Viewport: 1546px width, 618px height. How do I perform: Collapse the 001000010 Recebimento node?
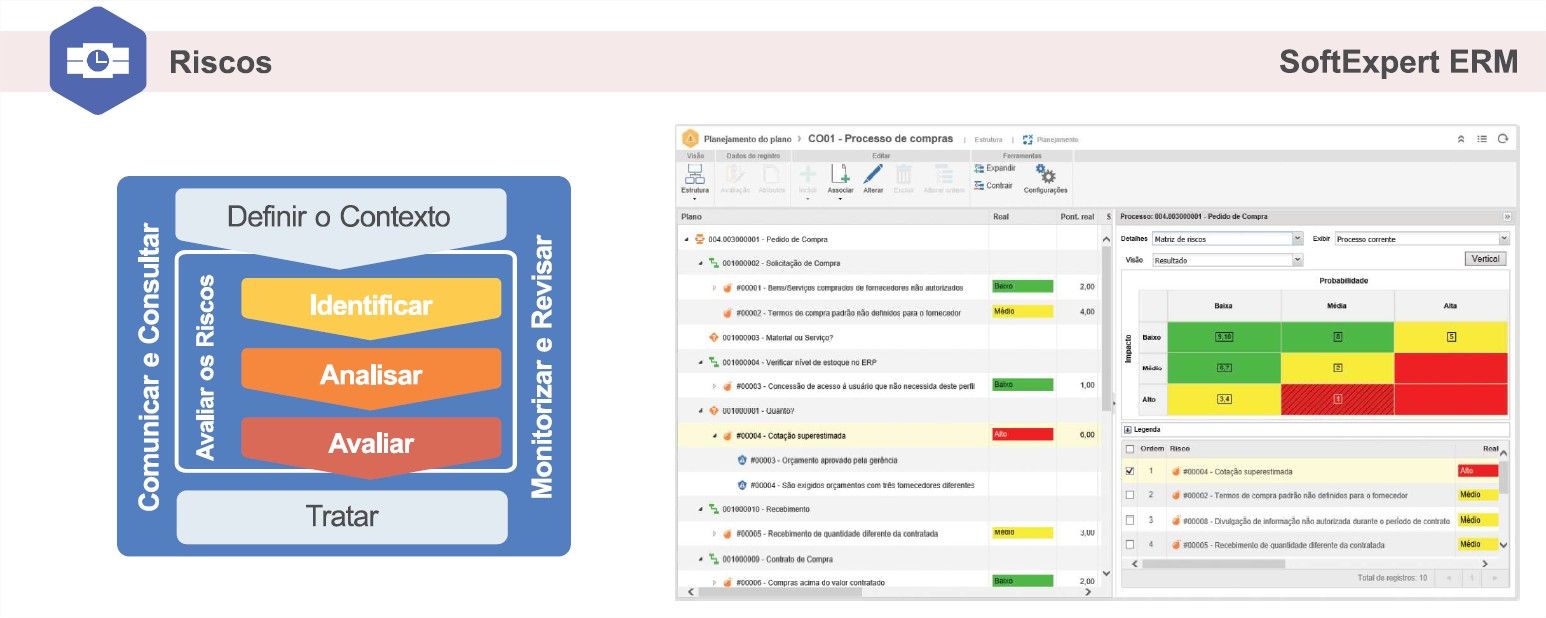click(700, 509)
